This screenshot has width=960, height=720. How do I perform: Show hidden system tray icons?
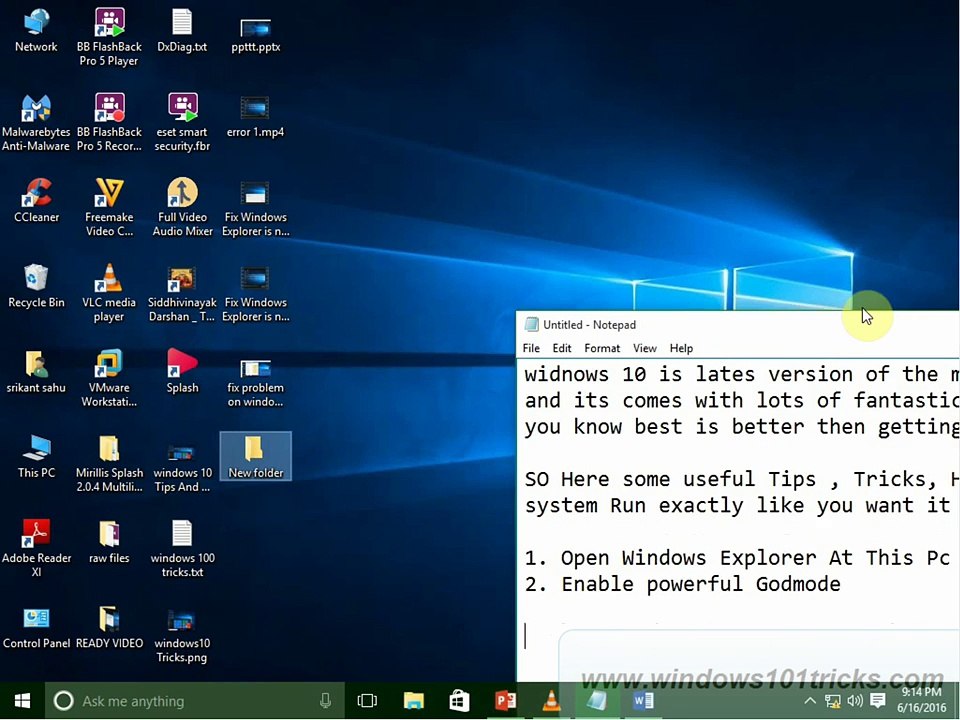(809, 701)
